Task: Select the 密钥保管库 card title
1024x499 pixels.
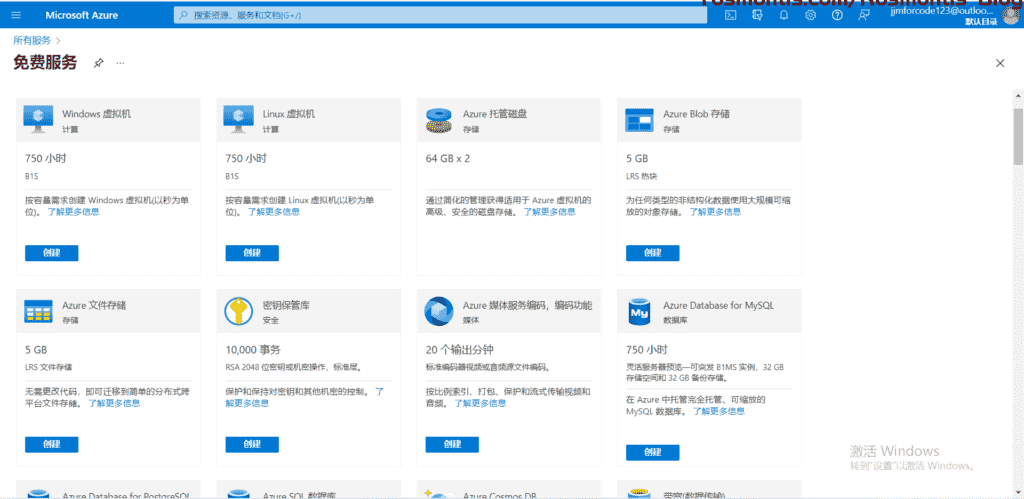Action: coord(284,305)
